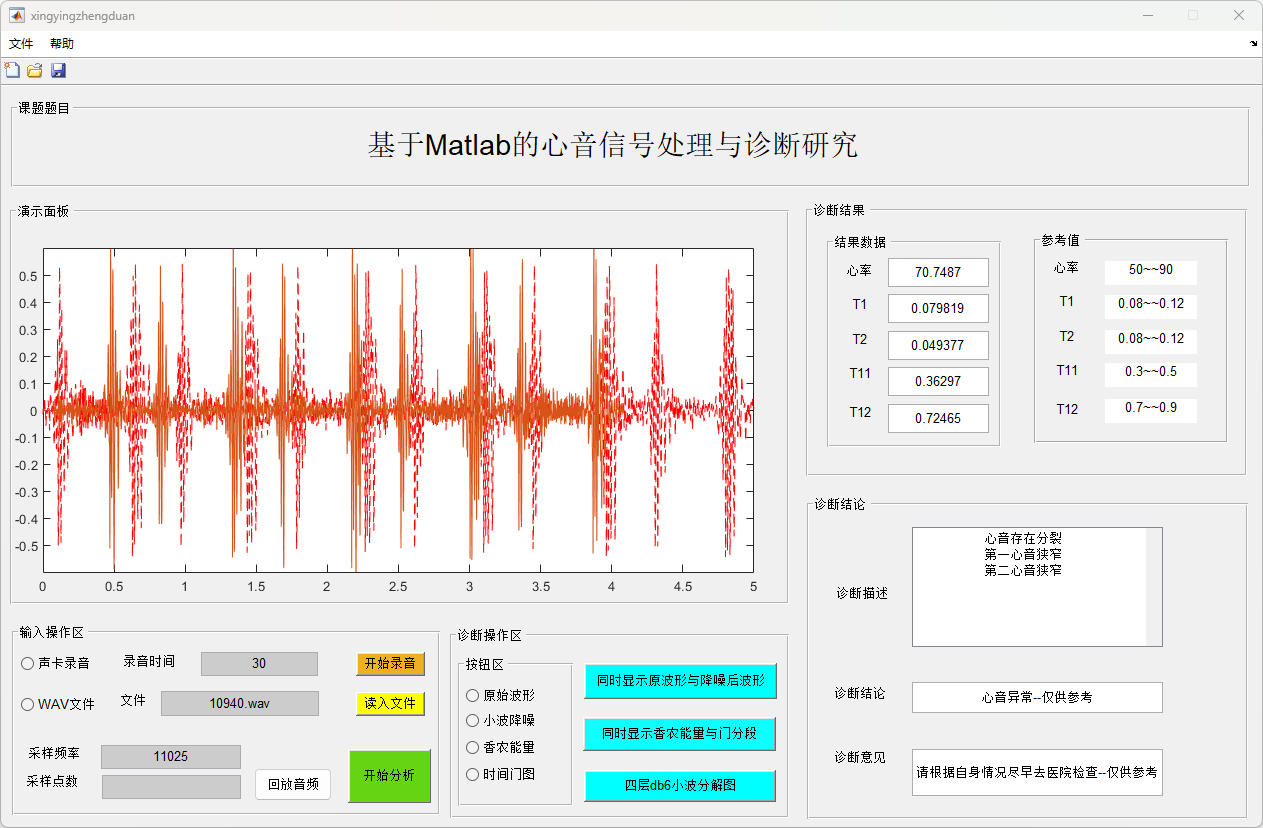Screen dimensions: 1263x828
Task: Click the 录音时间 field showing 30
Action: point(259,664)
